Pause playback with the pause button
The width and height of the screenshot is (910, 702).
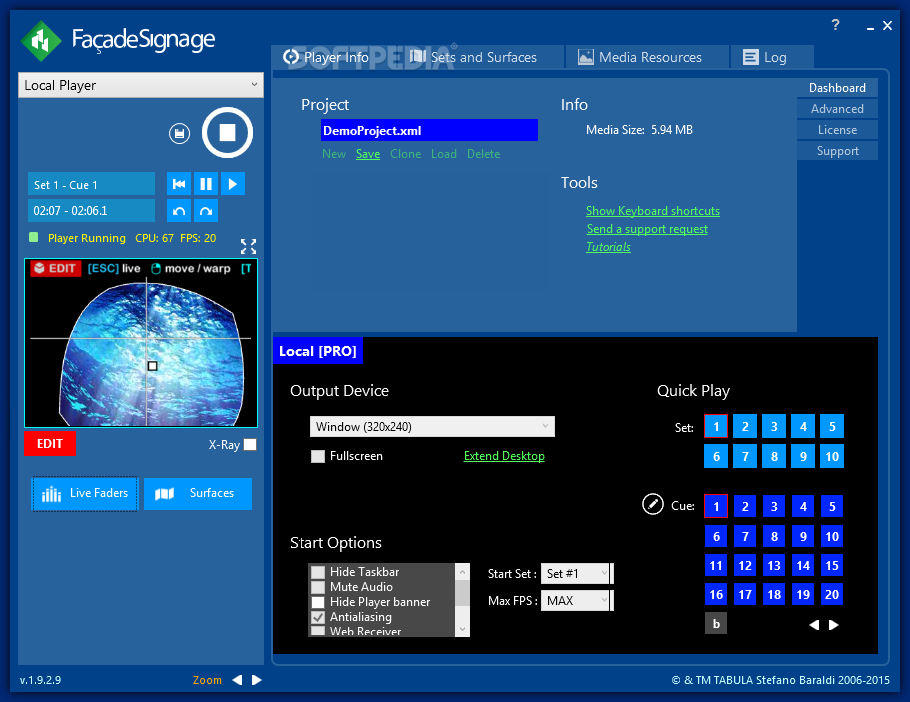205,184
